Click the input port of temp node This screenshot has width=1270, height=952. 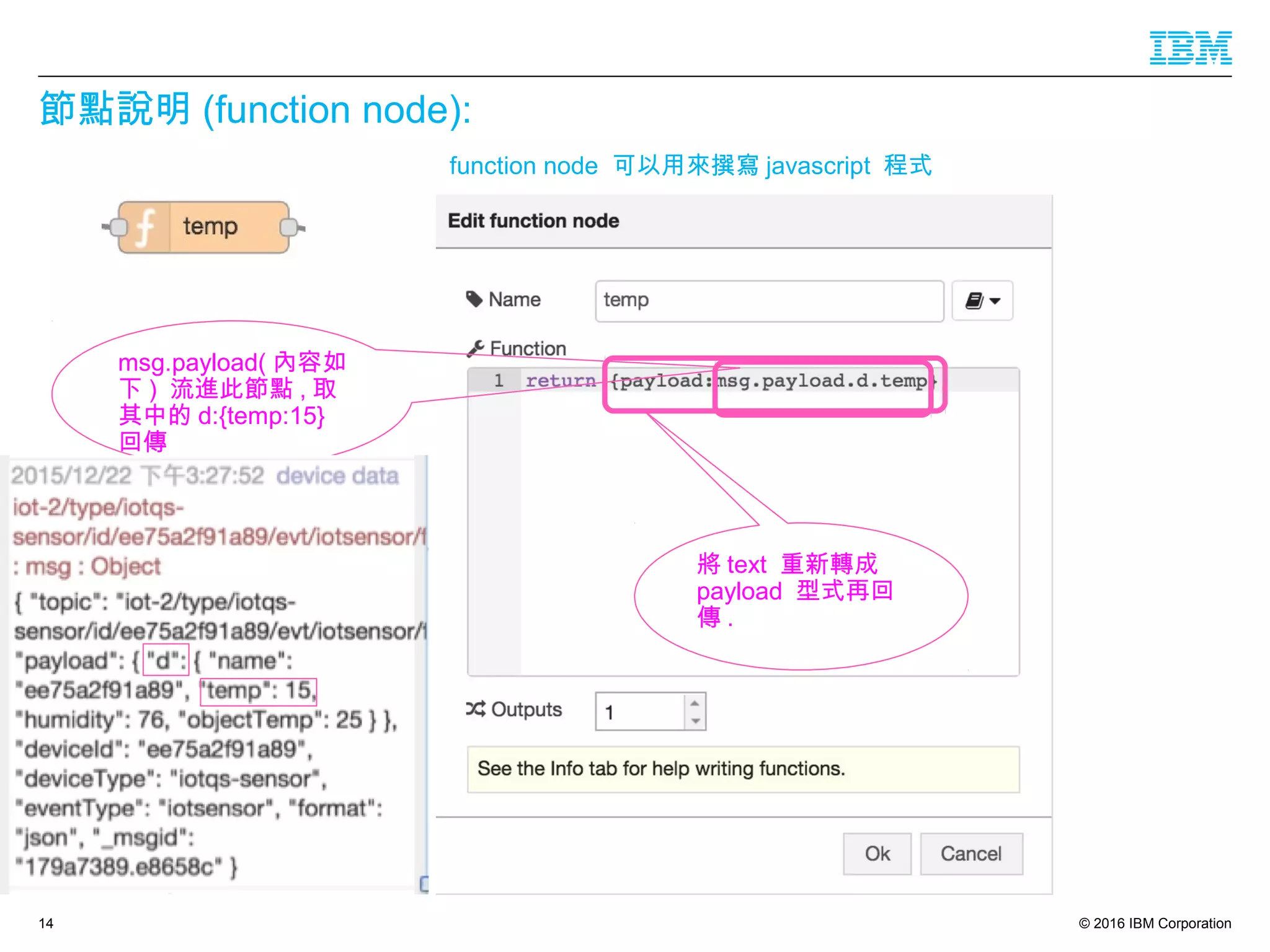(x=117, y=227)
